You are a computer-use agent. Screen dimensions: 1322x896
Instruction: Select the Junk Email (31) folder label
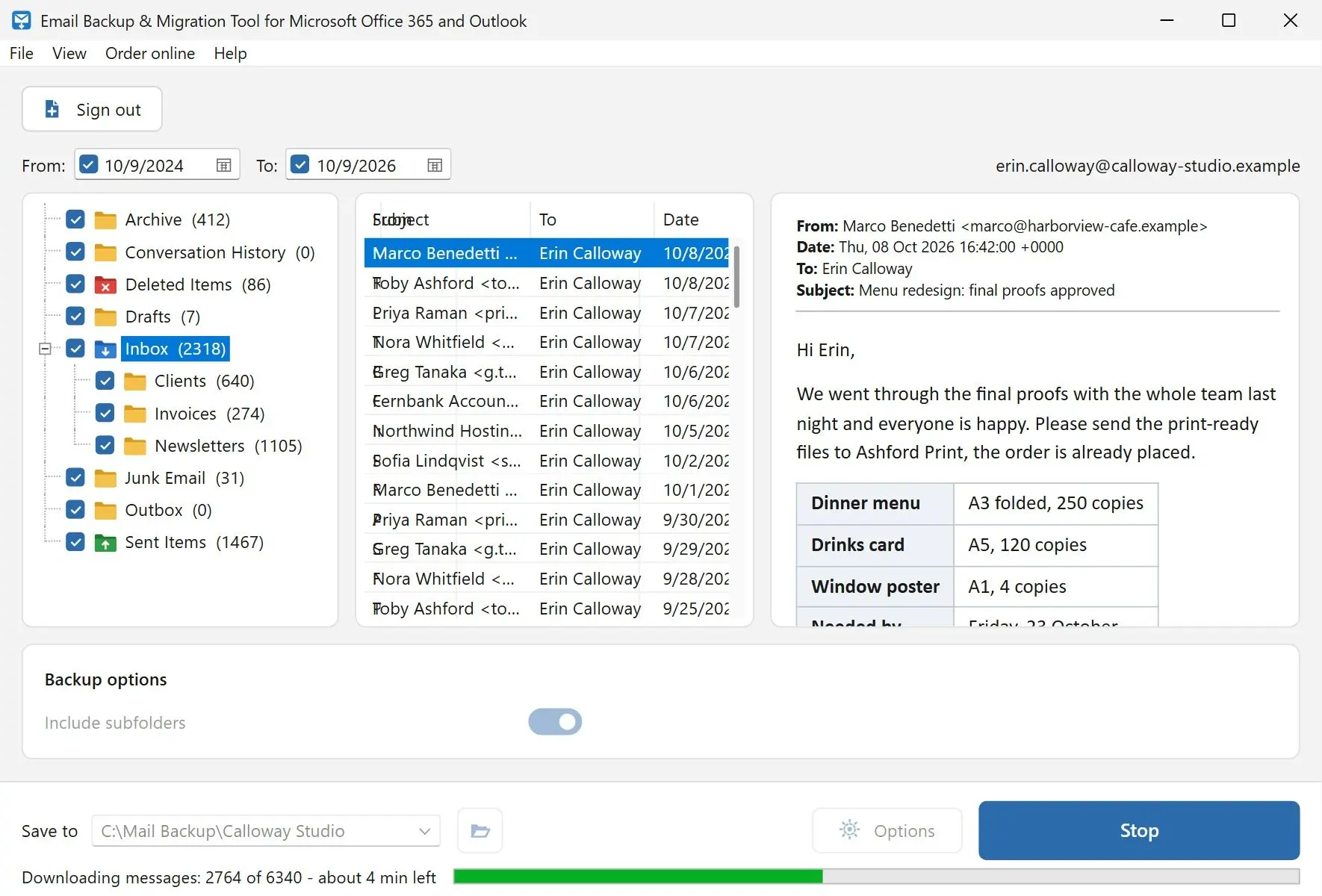[x=184, y=478]
